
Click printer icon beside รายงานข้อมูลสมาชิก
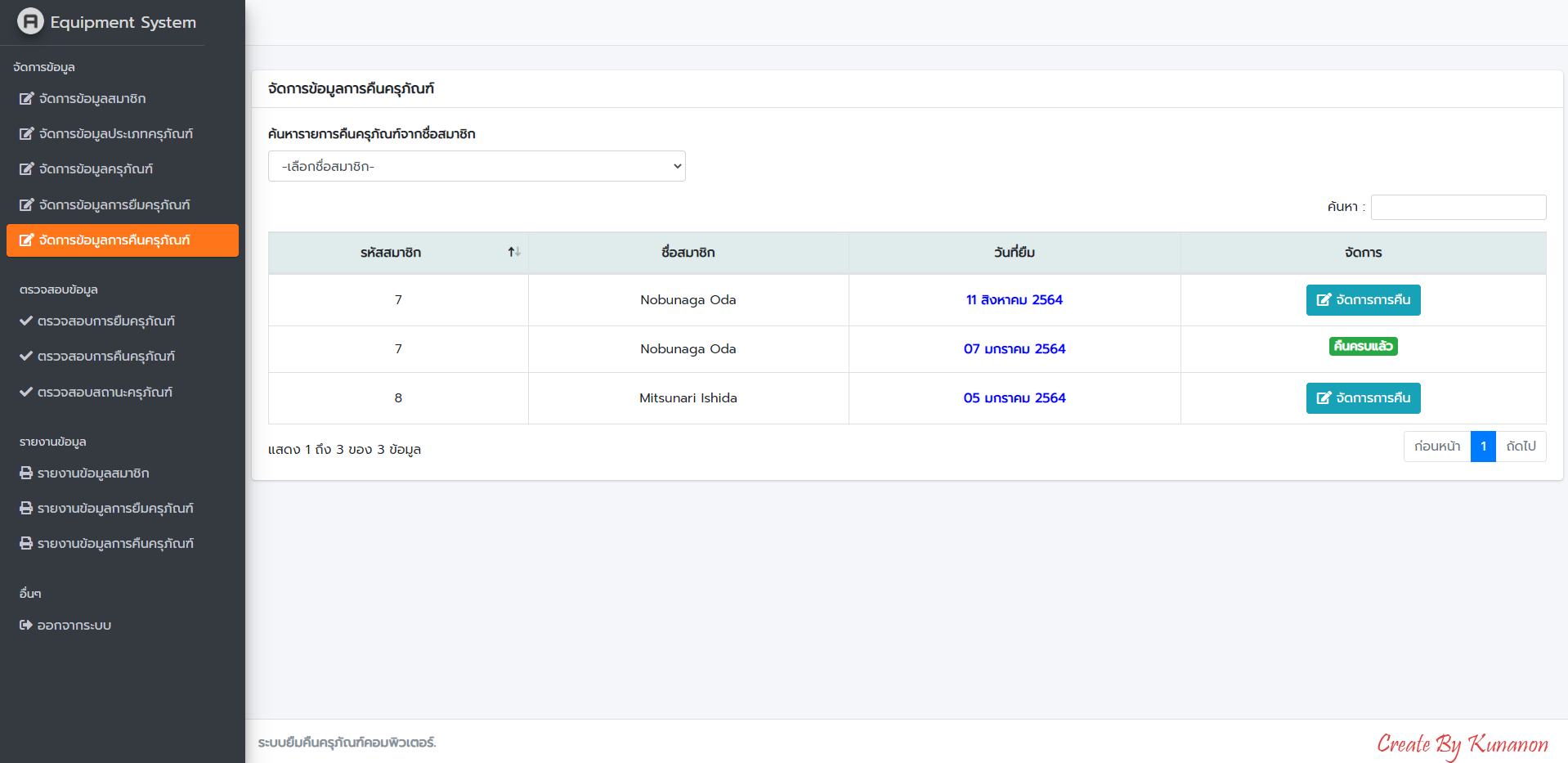coord(26,474)
